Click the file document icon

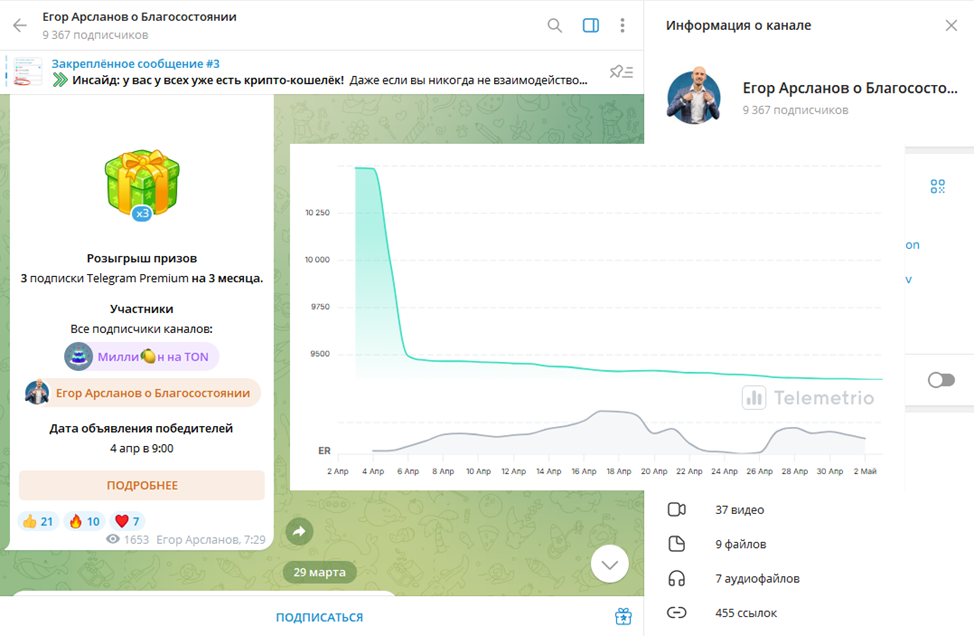coord(676,544)
